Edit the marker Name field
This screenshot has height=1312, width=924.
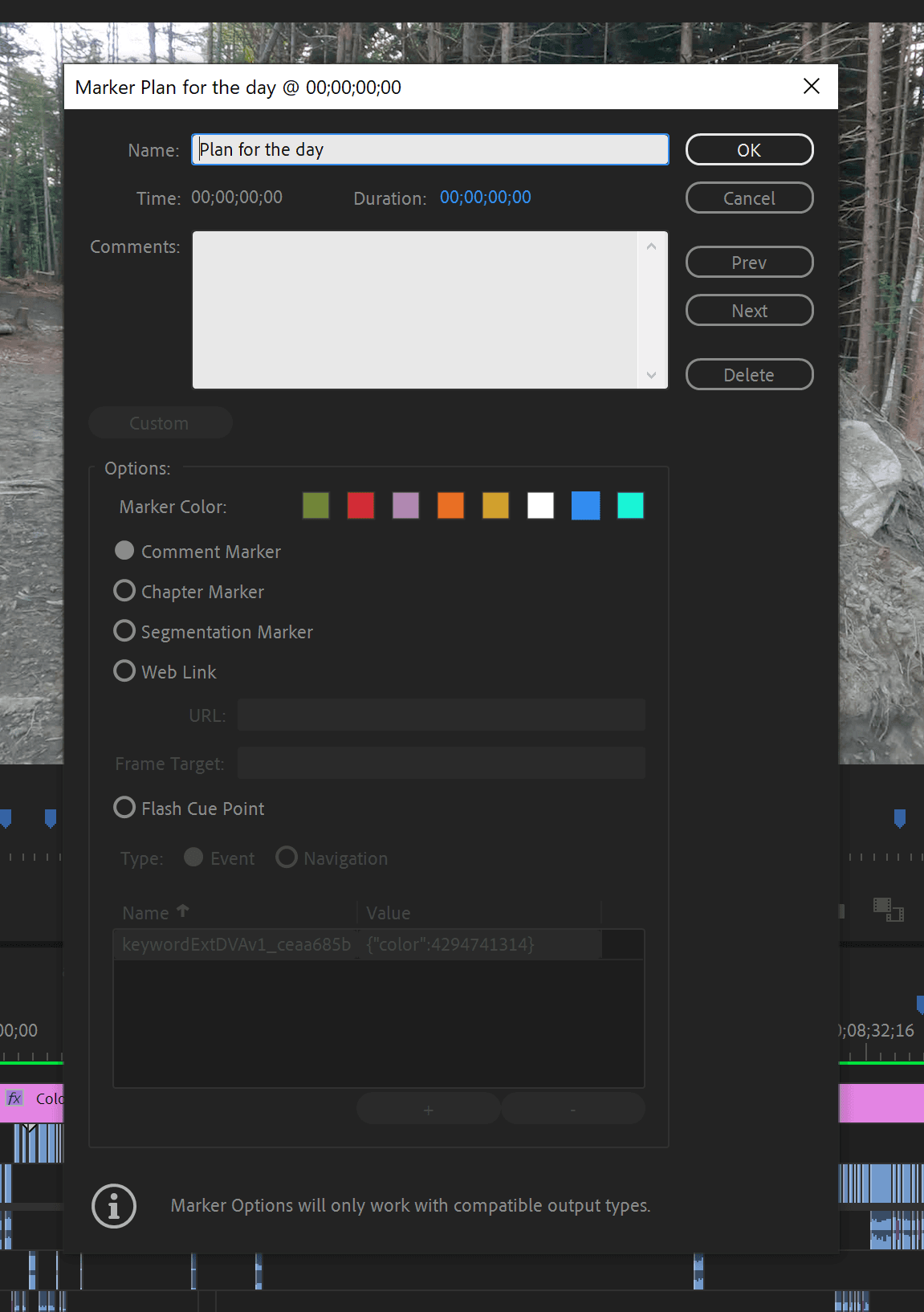pyautogui.click(x=430, y=149)
